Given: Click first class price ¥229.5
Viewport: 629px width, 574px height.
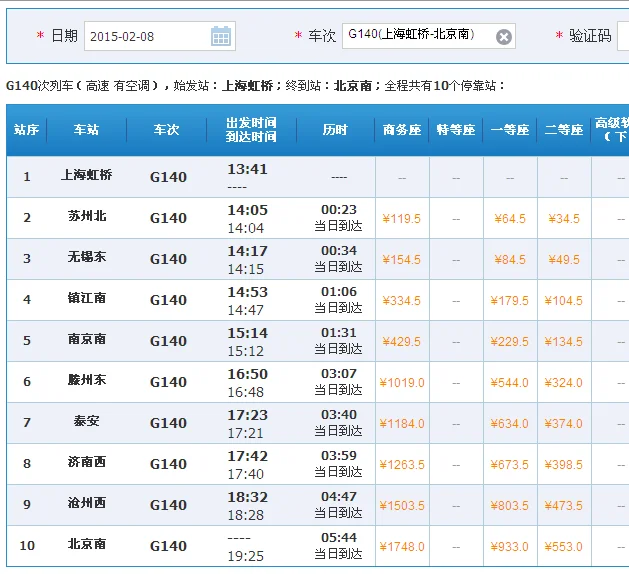Looking at the screenshot, I should (x=509, y=342).
